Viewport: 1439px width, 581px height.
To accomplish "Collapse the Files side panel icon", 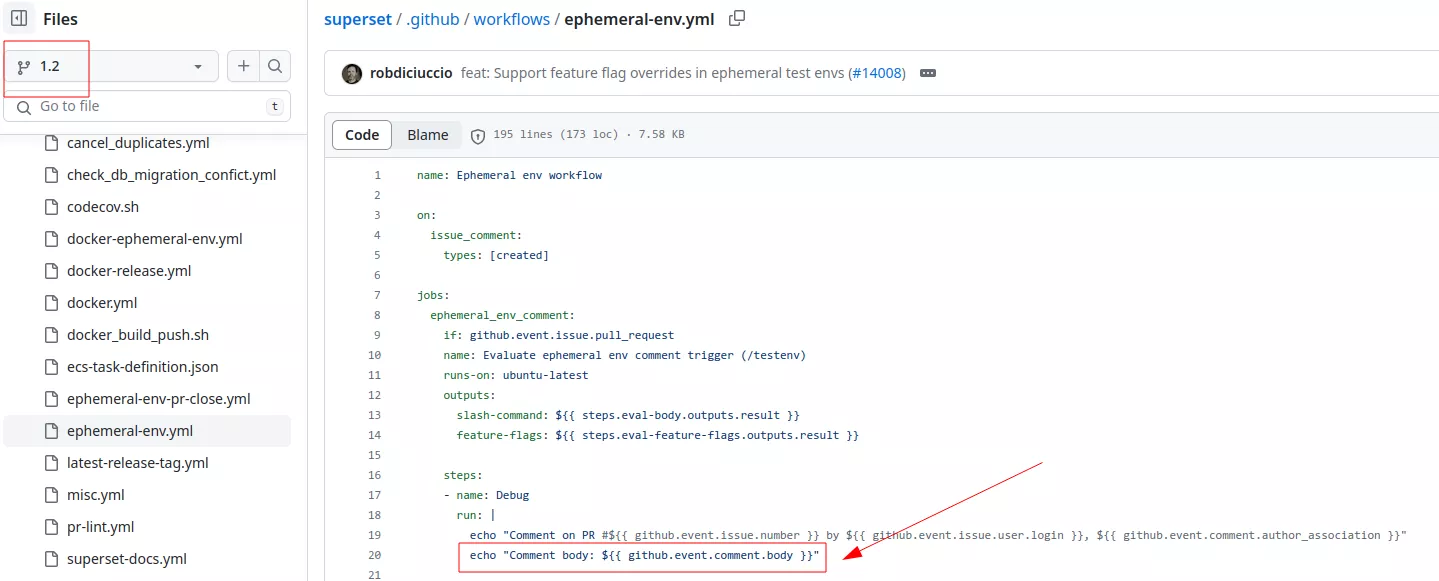I will (19, 18).
